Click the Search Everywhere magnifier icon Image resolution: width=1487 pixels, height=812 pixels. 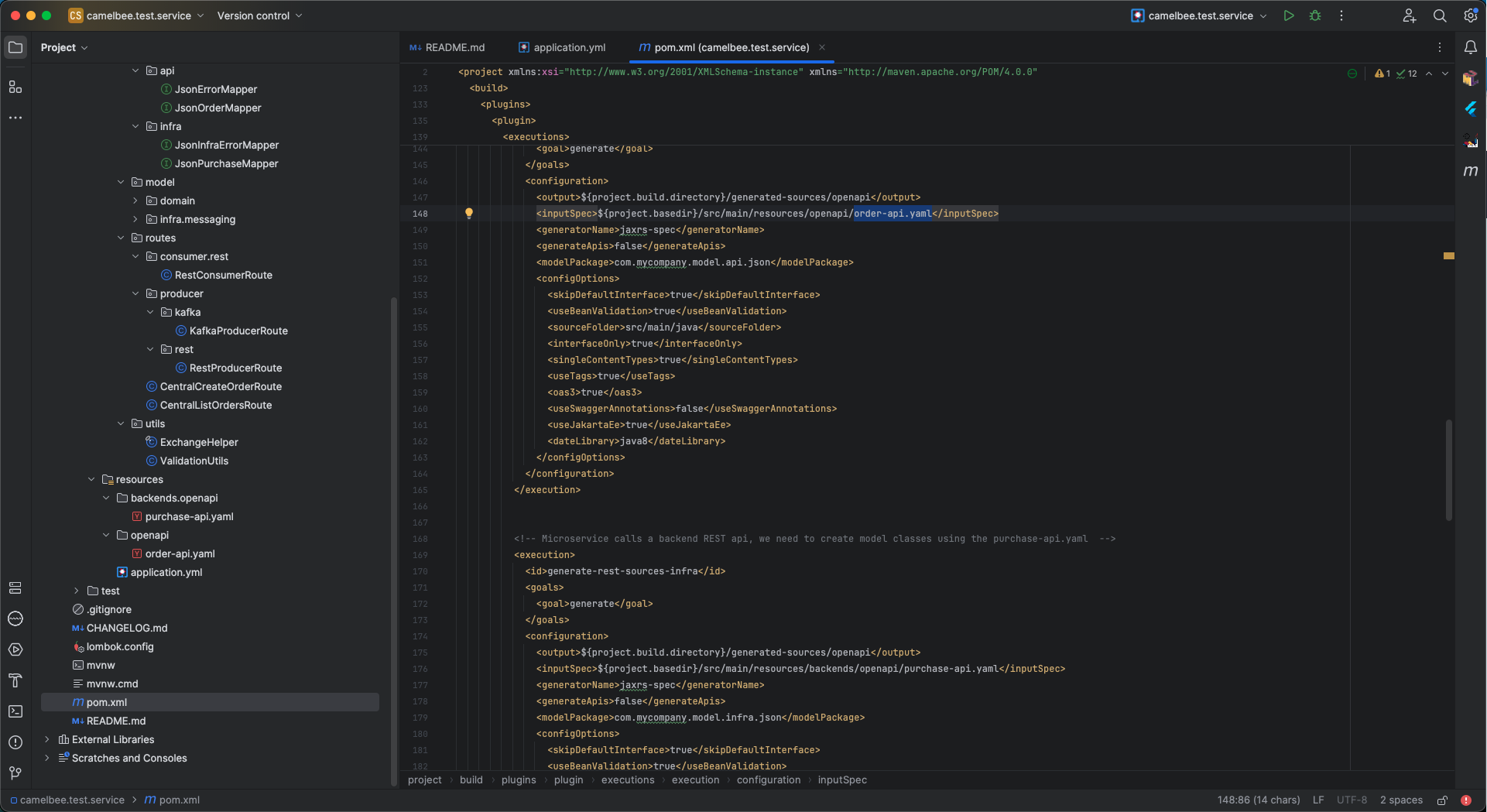tap(1440, 15)
